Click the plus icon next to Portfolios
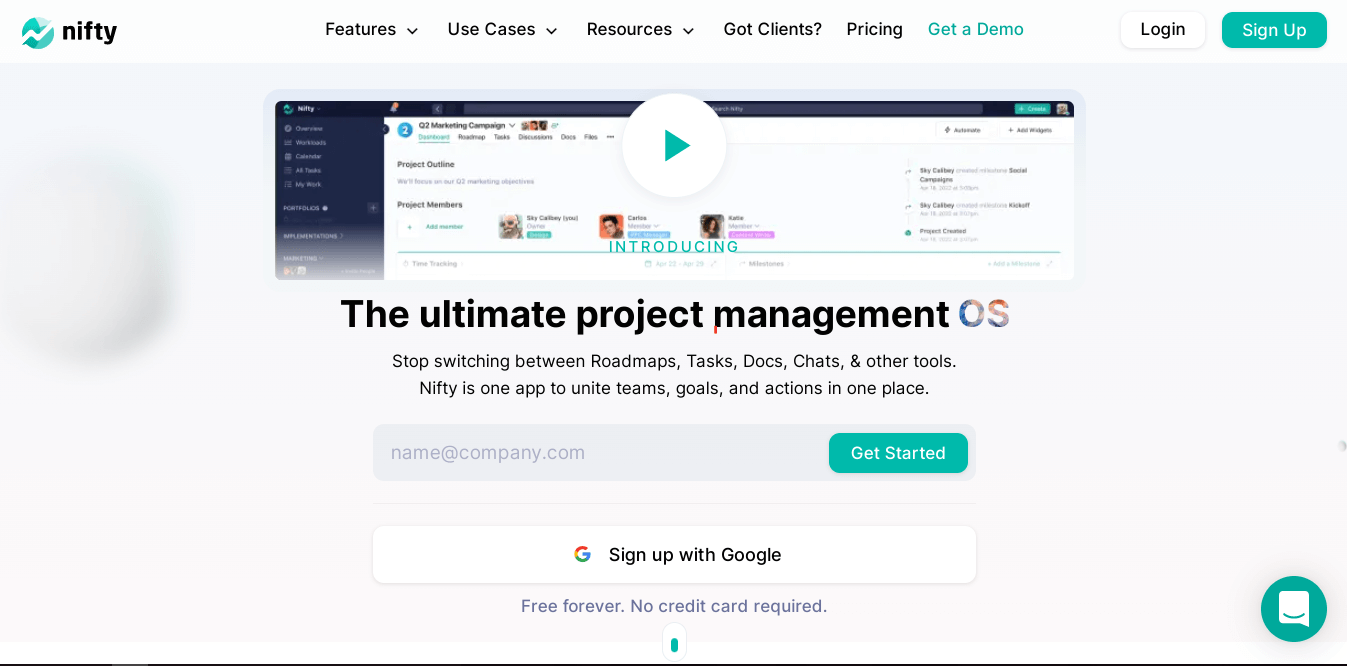1347x666 pixels. (x=373, y=208)
